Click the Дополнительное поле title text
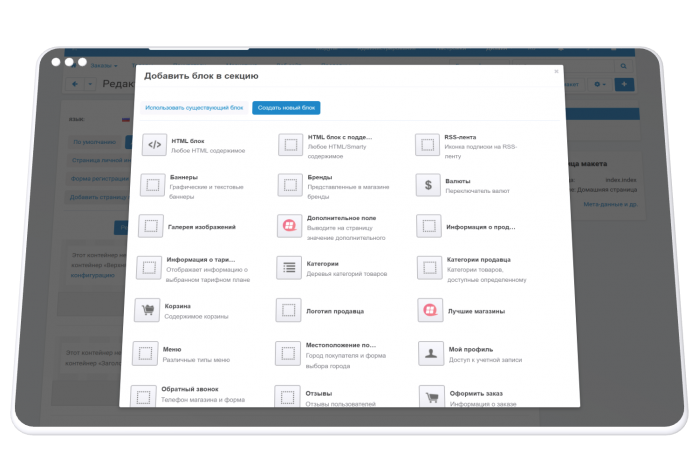The height and width of the screenshot is (466, 700). [x=342, y=218]
